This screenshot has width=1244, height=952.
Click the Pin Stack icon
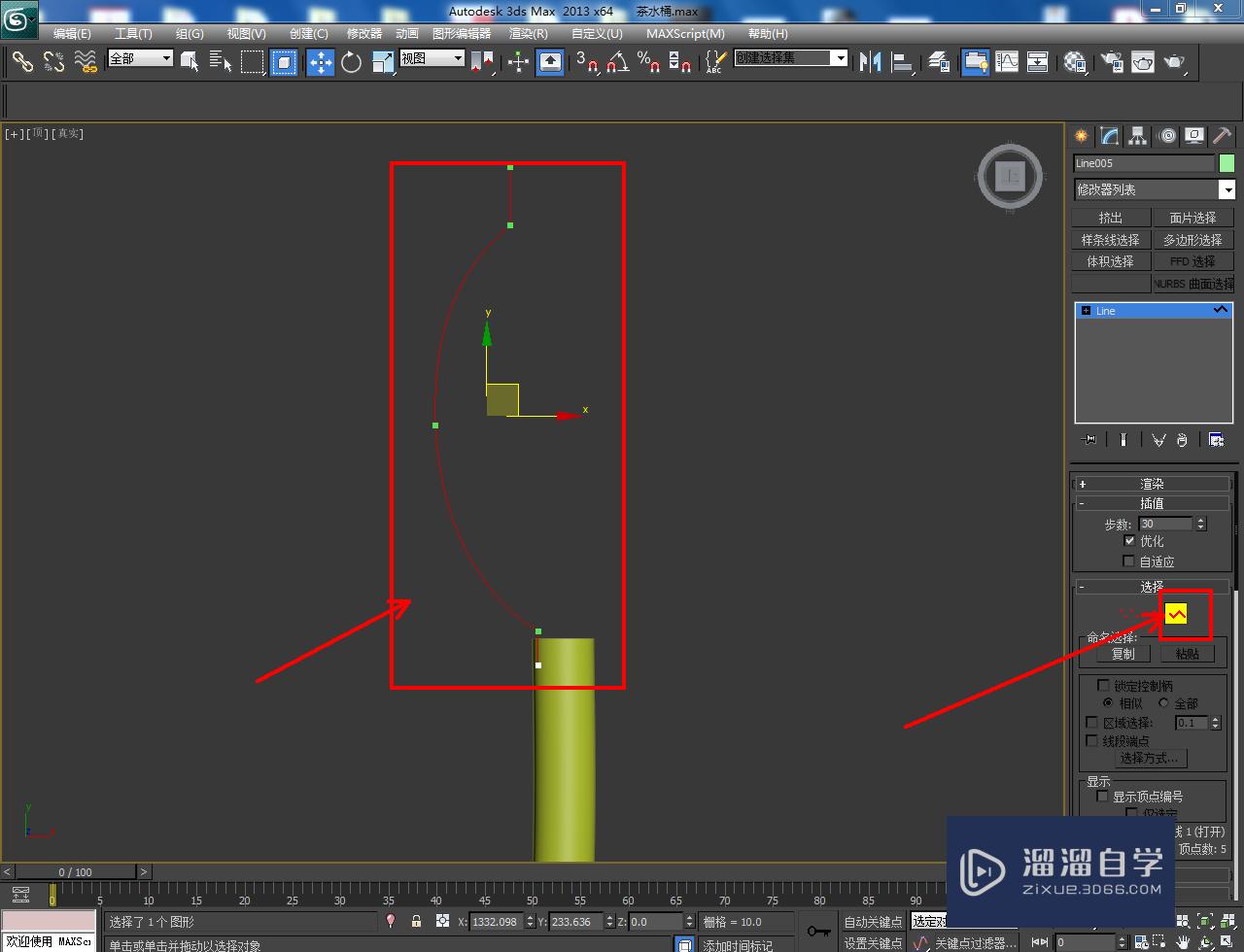(x=1088, y=439)
